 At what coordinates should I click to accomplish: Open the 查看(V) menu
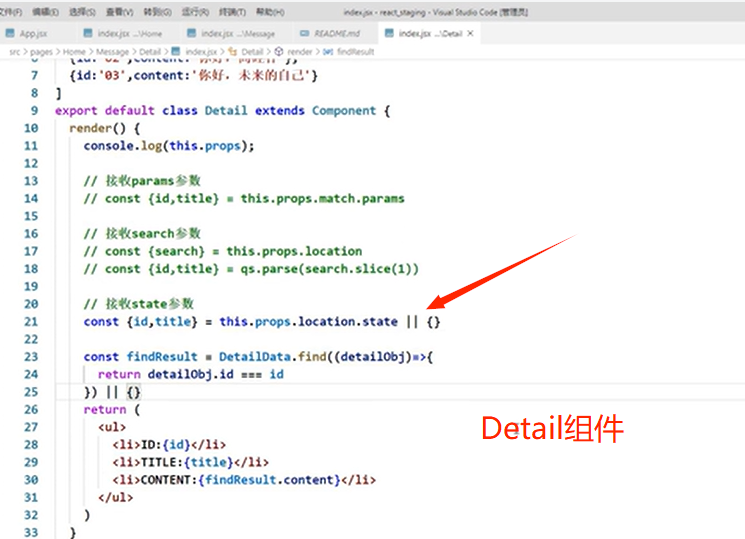pos(119,12)
